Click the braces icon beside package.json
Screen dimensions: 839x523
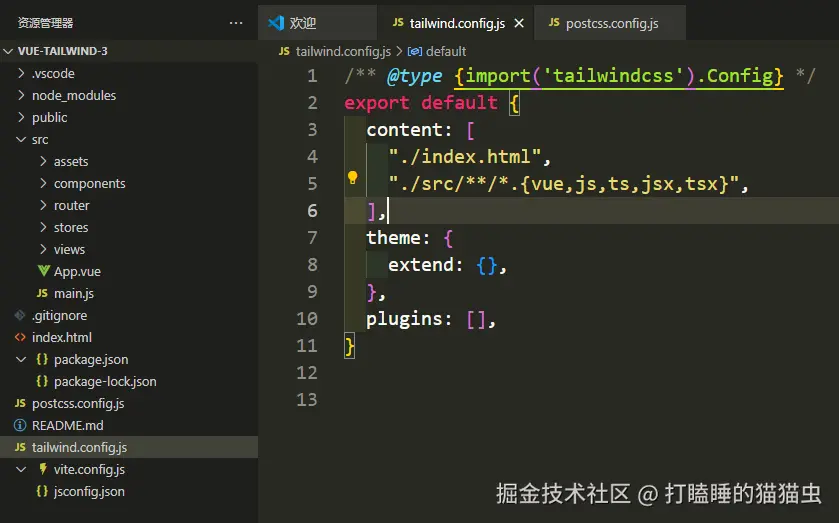pos(42,359)
